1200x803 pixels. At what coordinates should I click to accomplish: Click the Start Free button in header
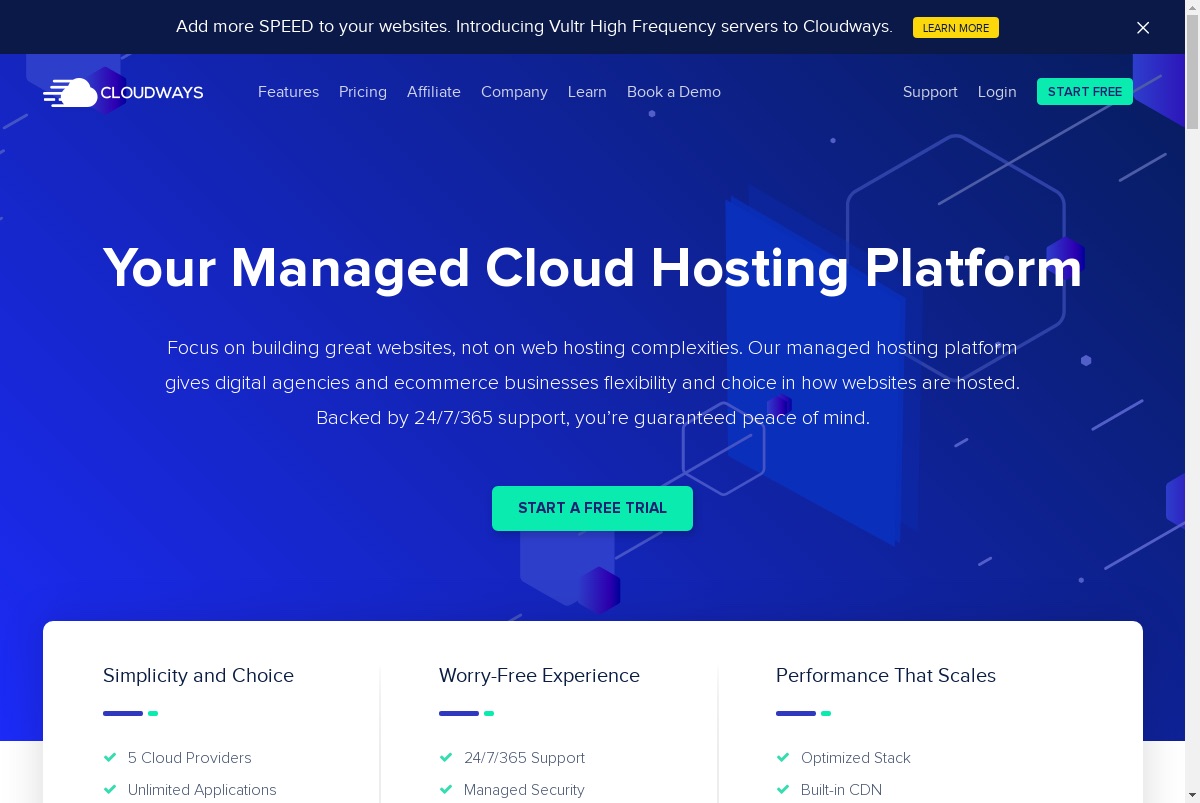point(1085,92)
